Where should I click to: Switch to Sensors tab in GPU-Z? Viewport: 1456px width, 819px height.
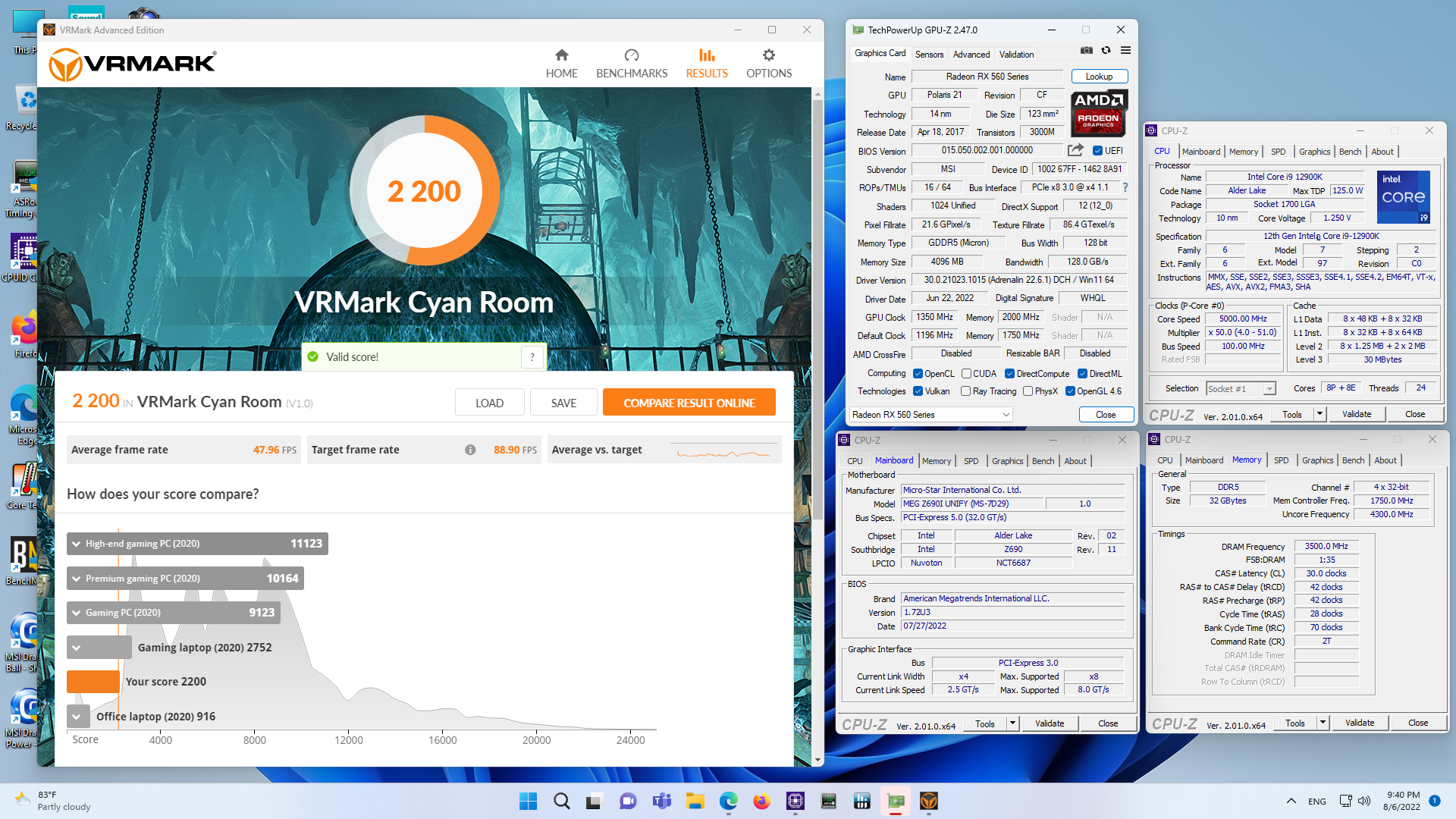coord(929,55)
